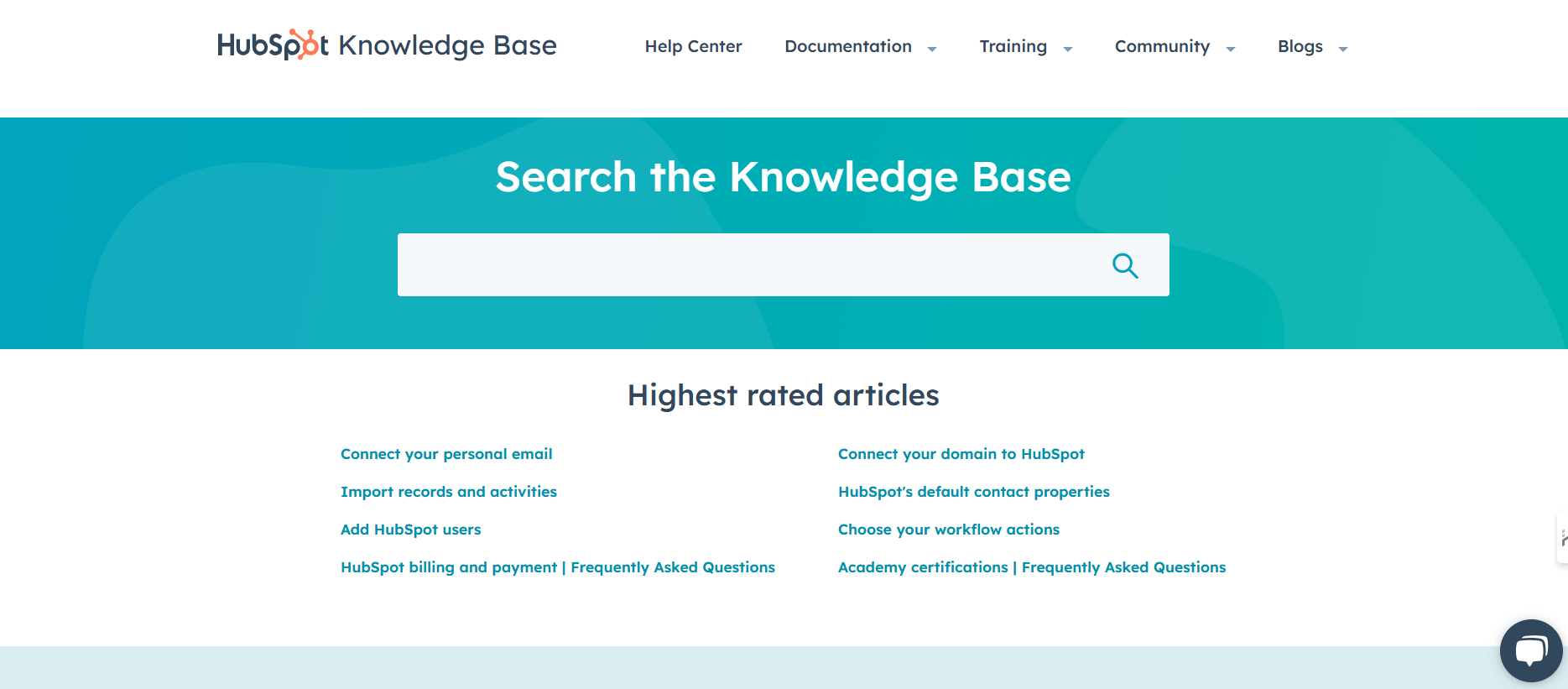
Task: Click the 'Highest rated articles' heading
Action: click(x=784, y=395)
